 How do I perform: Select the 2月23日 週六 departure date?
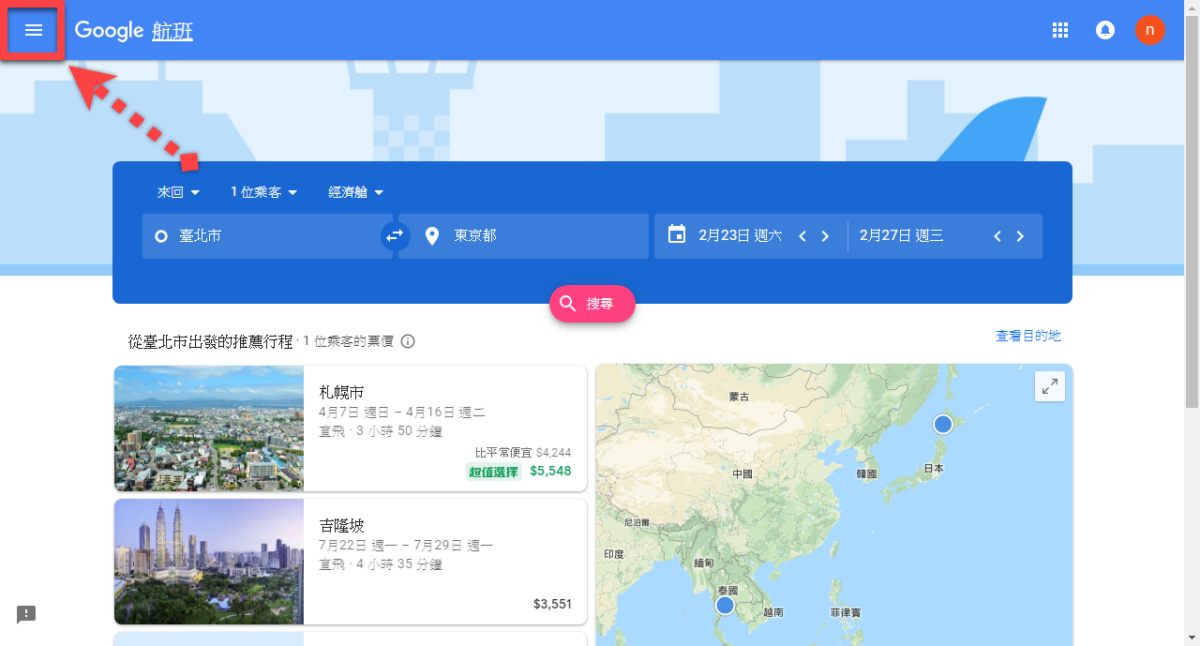[x=740, y=236]
